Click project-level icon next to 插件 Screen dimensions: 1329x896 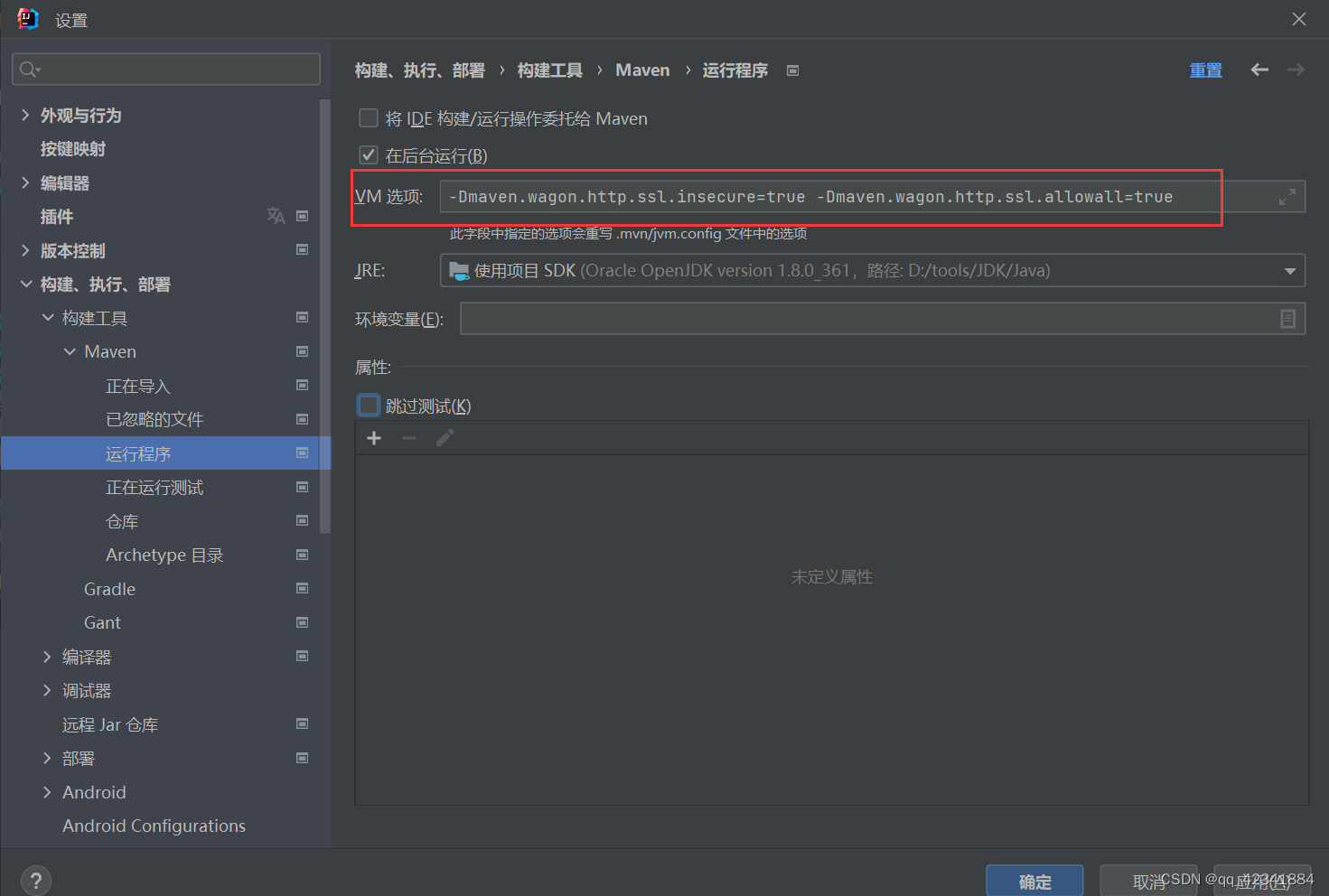(303, 216)
